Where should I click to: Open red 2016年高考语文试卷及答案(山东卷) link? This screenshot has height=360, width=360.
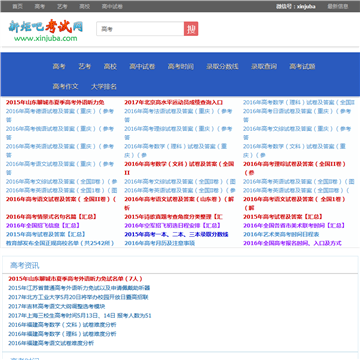[179, 203]
